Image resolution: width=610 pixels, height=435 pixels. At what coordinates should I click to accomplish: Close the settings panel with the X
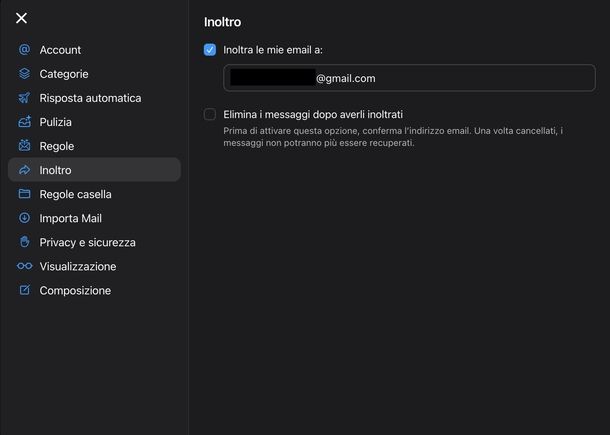(21, 18)
